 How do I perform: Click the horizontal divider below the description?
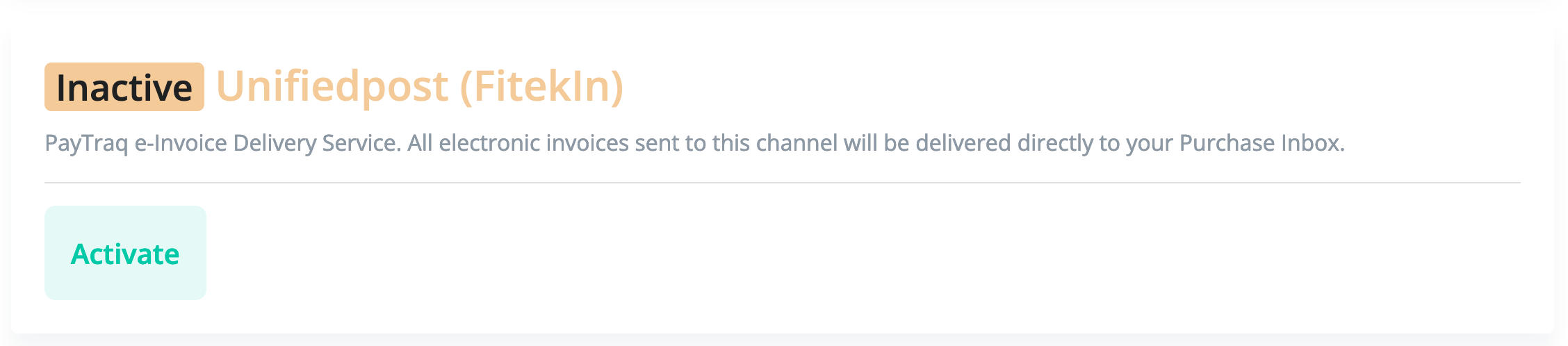click(x=781, y=183)
